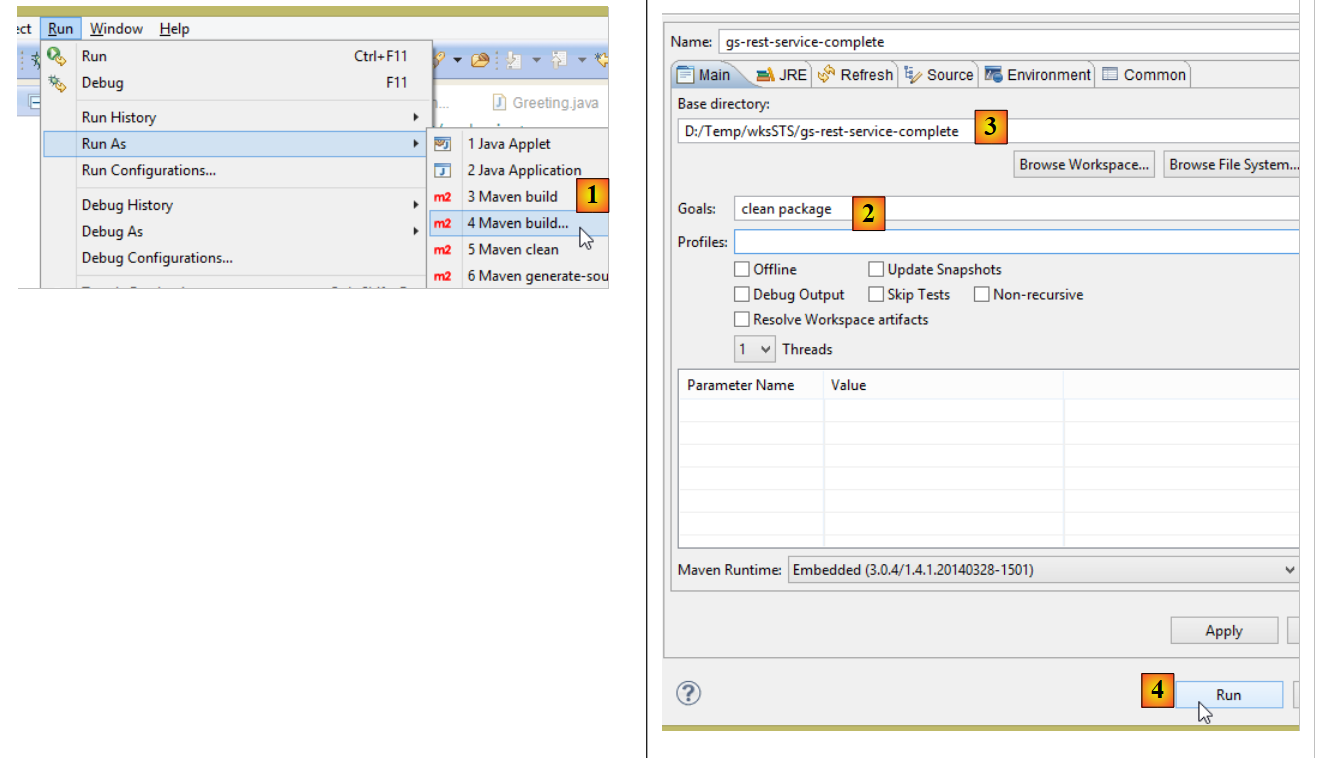Click the m2 icon beside Maven generate-sources
The width and height of the screenshot is (1318, 758).
tap(443, 276)
